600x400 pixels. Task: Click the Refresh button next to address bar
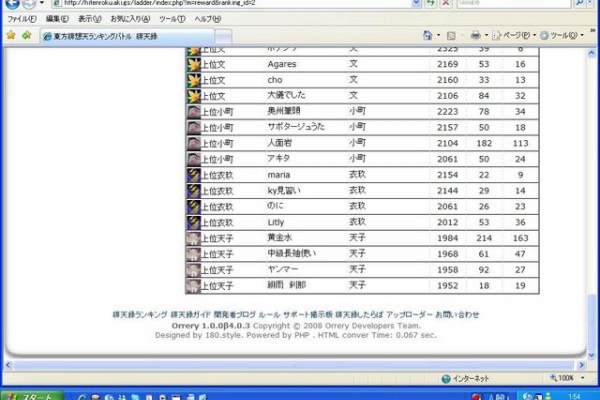tap(431, 3)
